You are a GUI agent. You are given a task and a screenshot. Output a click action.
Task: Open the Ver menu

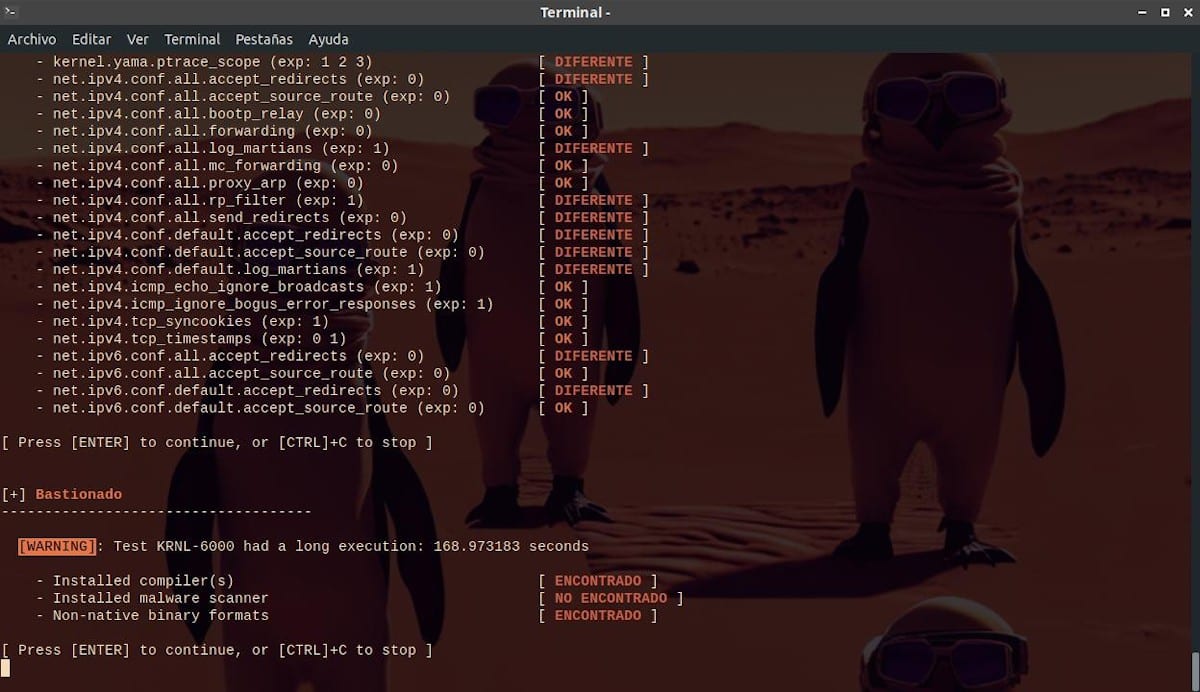(138, 39)
